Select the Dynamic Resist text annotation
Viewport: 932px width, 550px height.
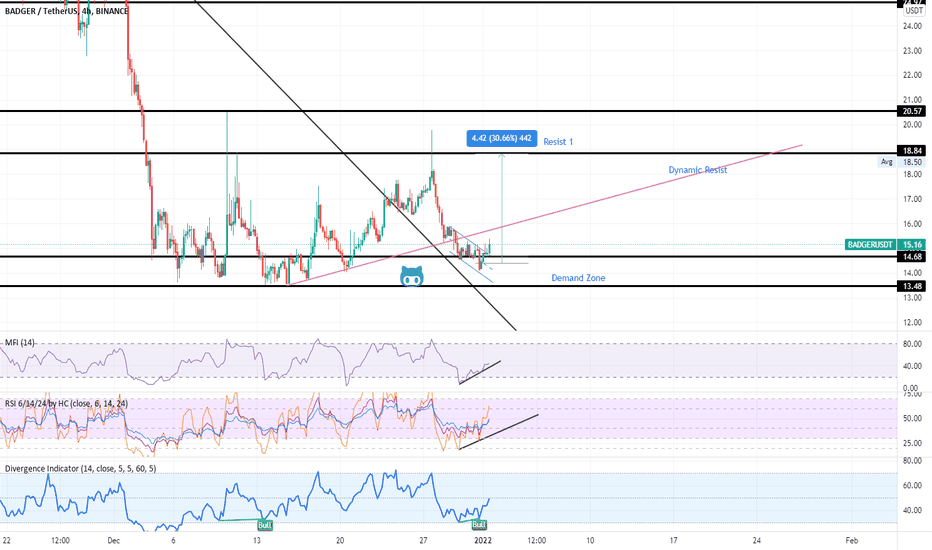pos(698,170)
